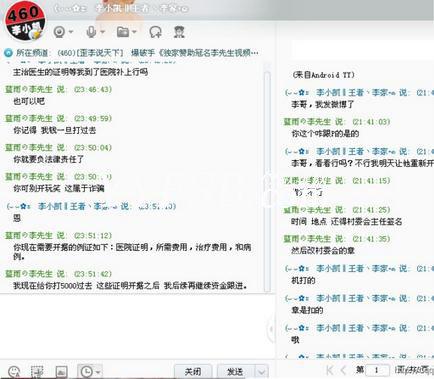The image size is (434, 379).
Task: Click sender line with timestamp 23:51:42
Action: pyautogui.click(x=58, y=274)
